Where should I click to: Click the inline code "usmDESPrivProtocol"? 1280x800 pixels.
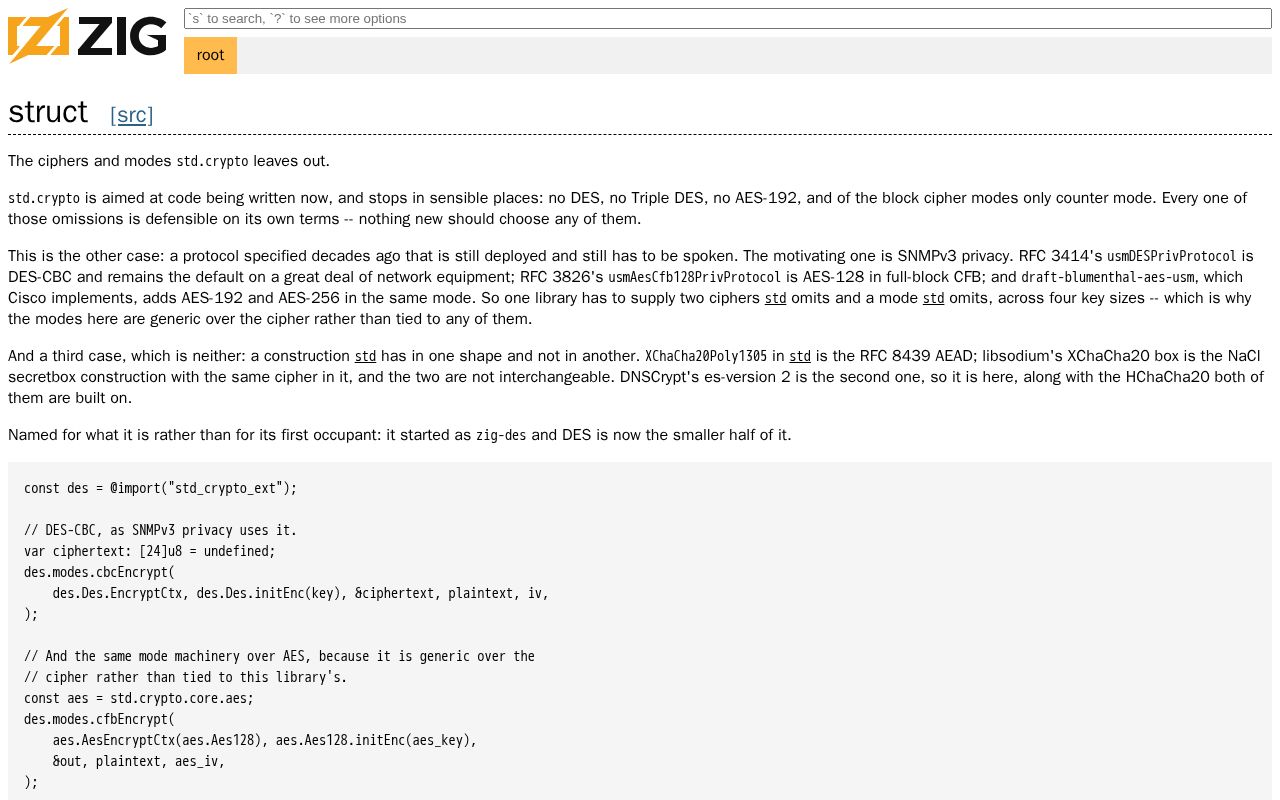coord(1172,256)
